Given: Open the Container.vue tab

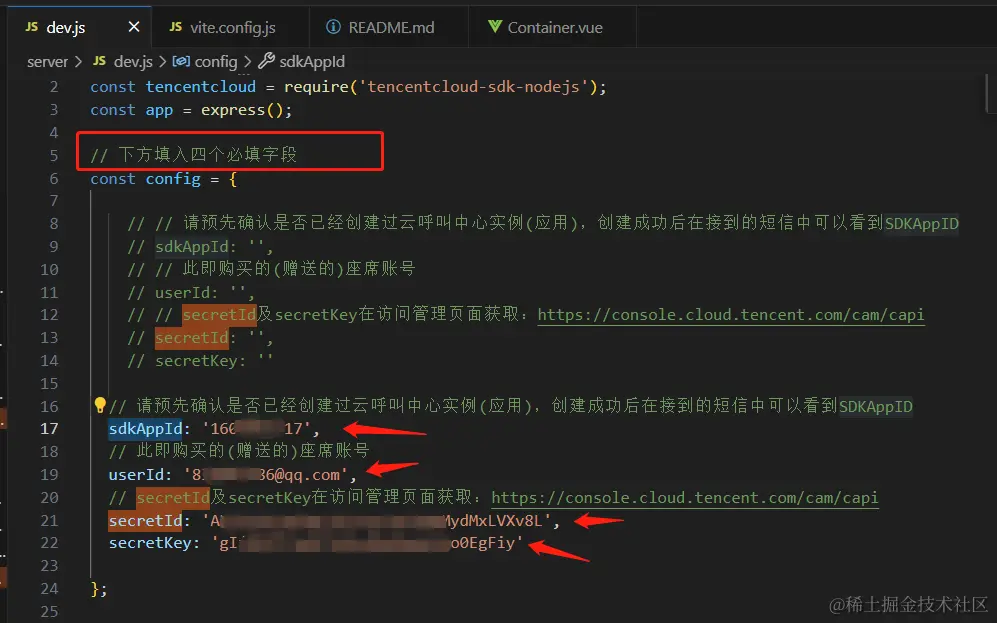Looking at the screenshot, I should pos(552,27).
